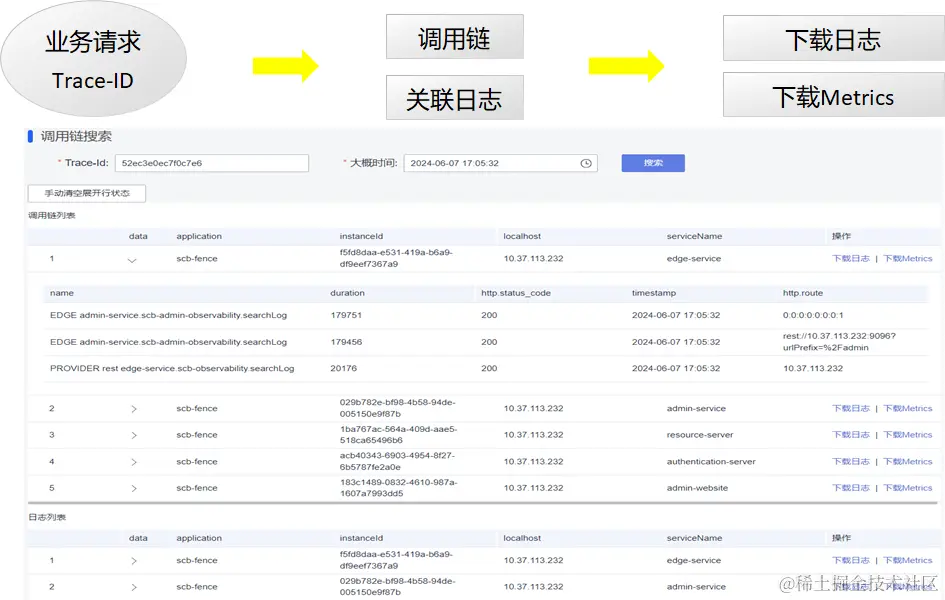Expand the resource-server trace row
Viewport: 945px width, 600px height.
[134, 436]
